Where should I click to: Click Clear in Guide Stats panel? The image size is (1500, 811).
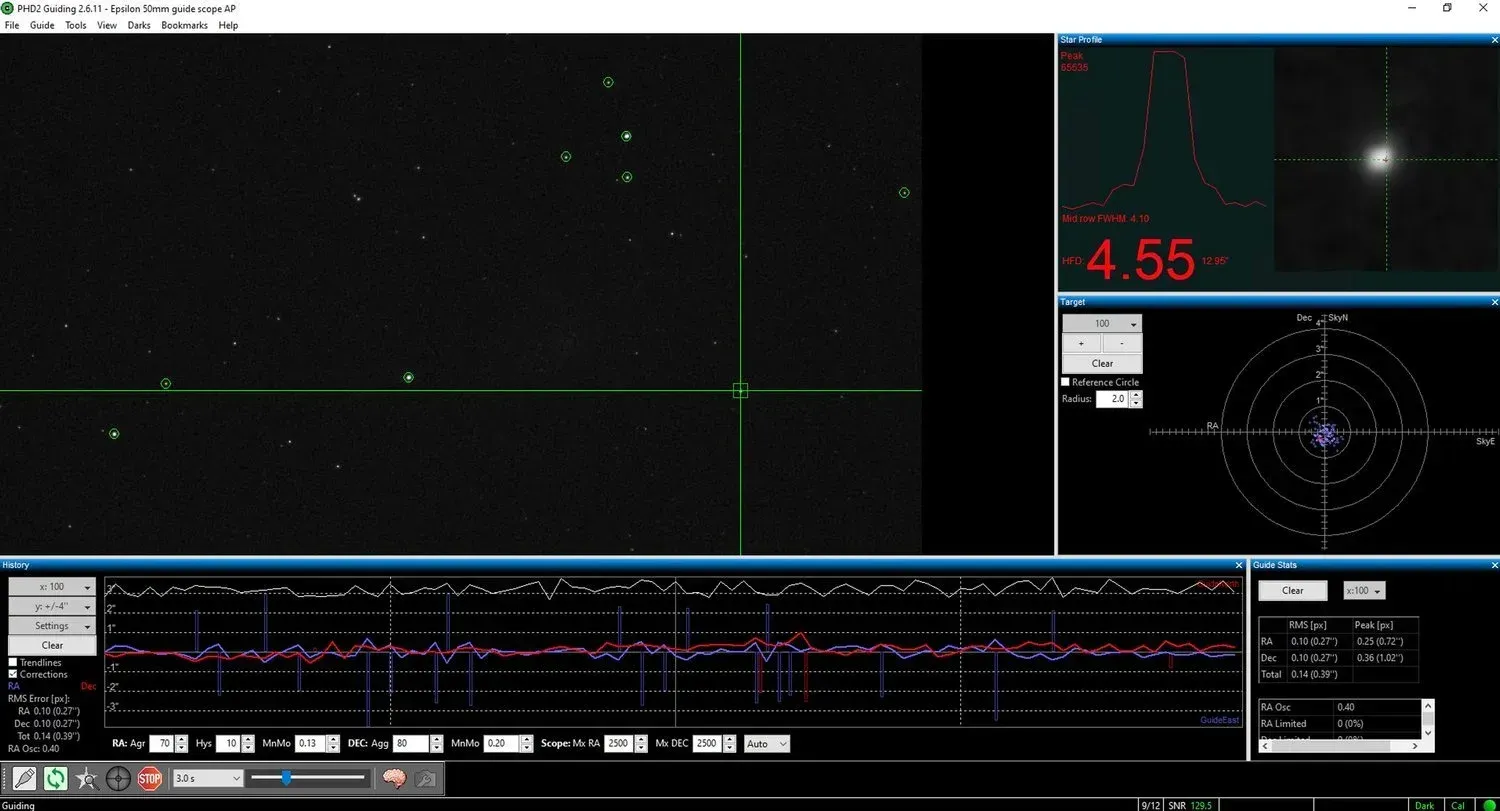[1292, 591]
